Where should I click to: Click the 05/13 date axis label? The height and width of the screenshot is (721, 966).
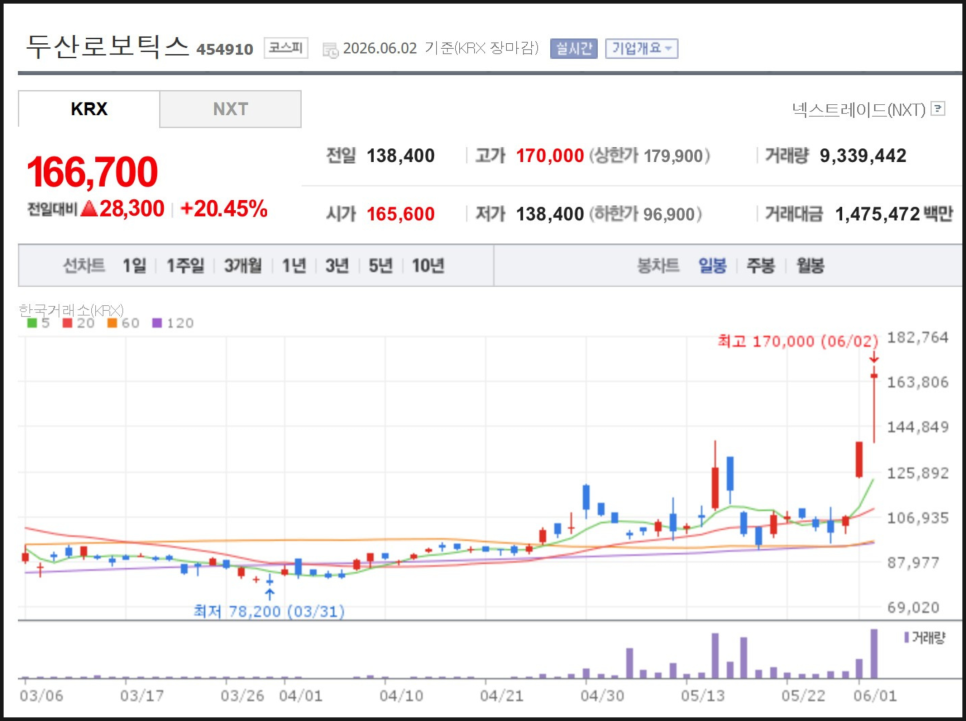pos(702,696)
